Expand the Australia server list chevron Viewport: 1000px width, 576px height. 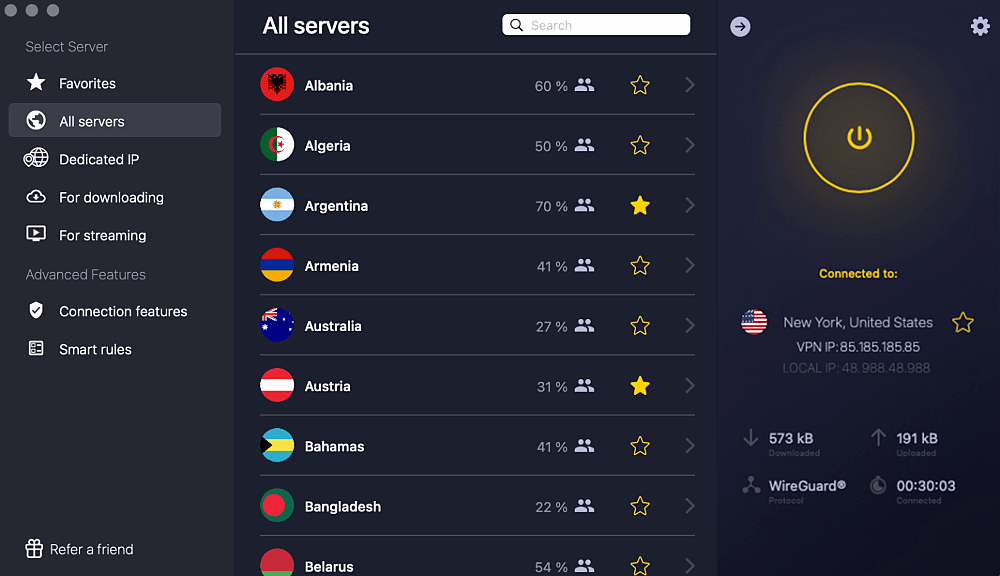(689, 325)
